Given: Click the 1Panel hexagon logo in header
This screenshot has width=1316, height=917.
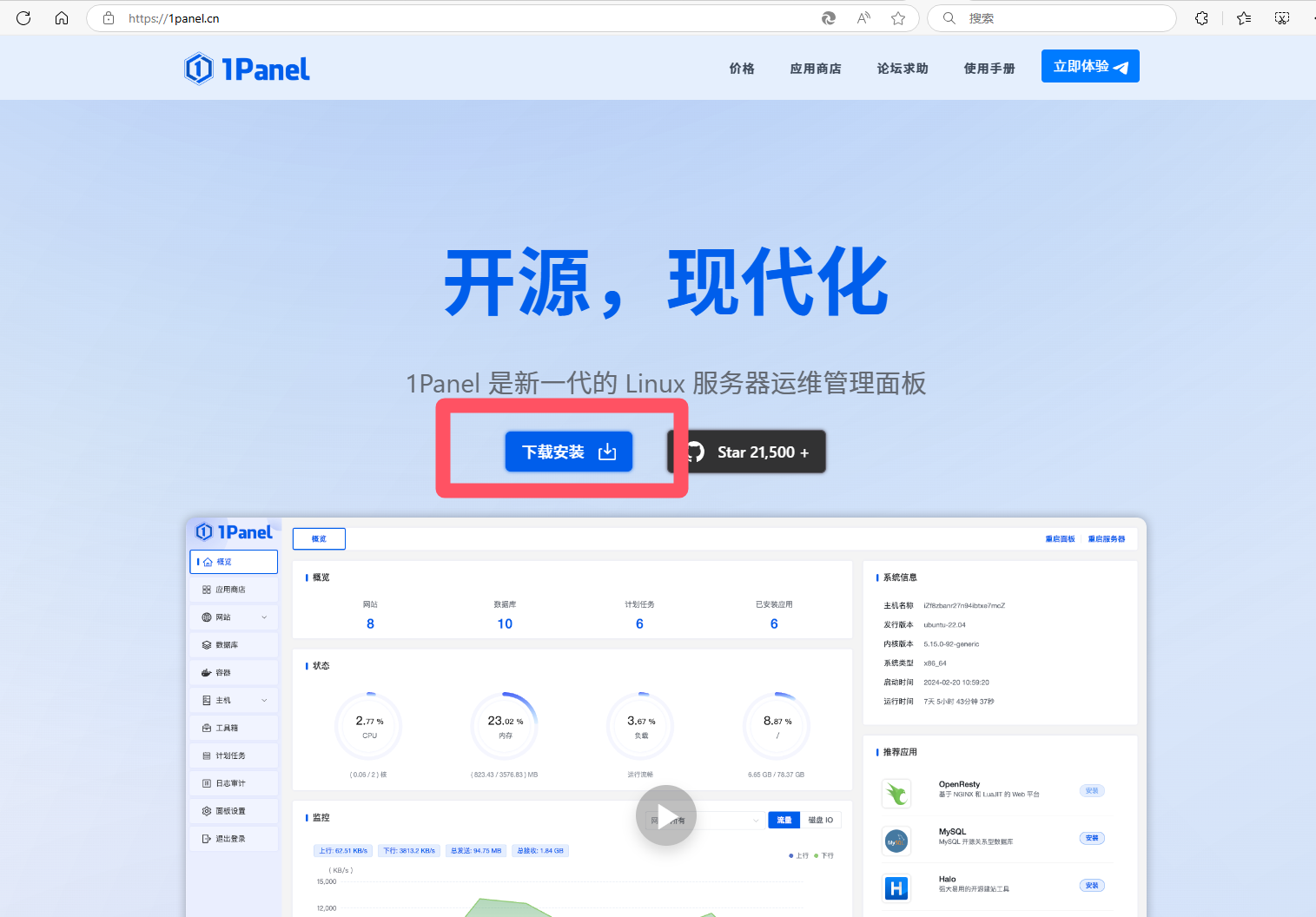Looking at the screenshot, I should pyautogui.click(x=199, y=69).
